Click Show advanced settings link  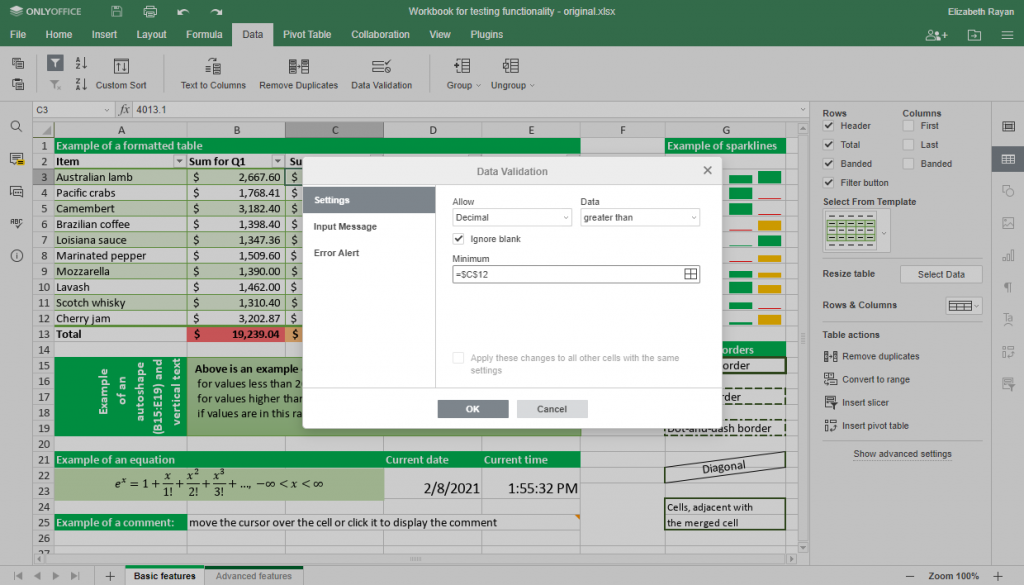tap(901, 455)
